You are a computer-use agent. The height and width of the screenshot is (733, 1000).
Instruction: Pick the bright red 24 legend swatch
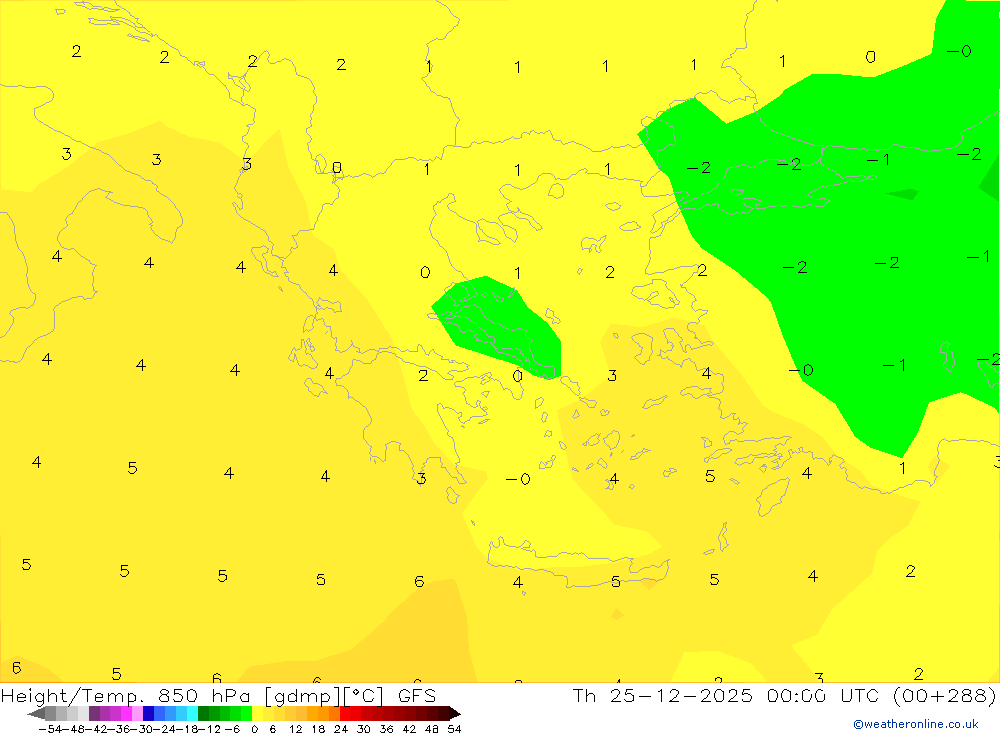[345, 714]
